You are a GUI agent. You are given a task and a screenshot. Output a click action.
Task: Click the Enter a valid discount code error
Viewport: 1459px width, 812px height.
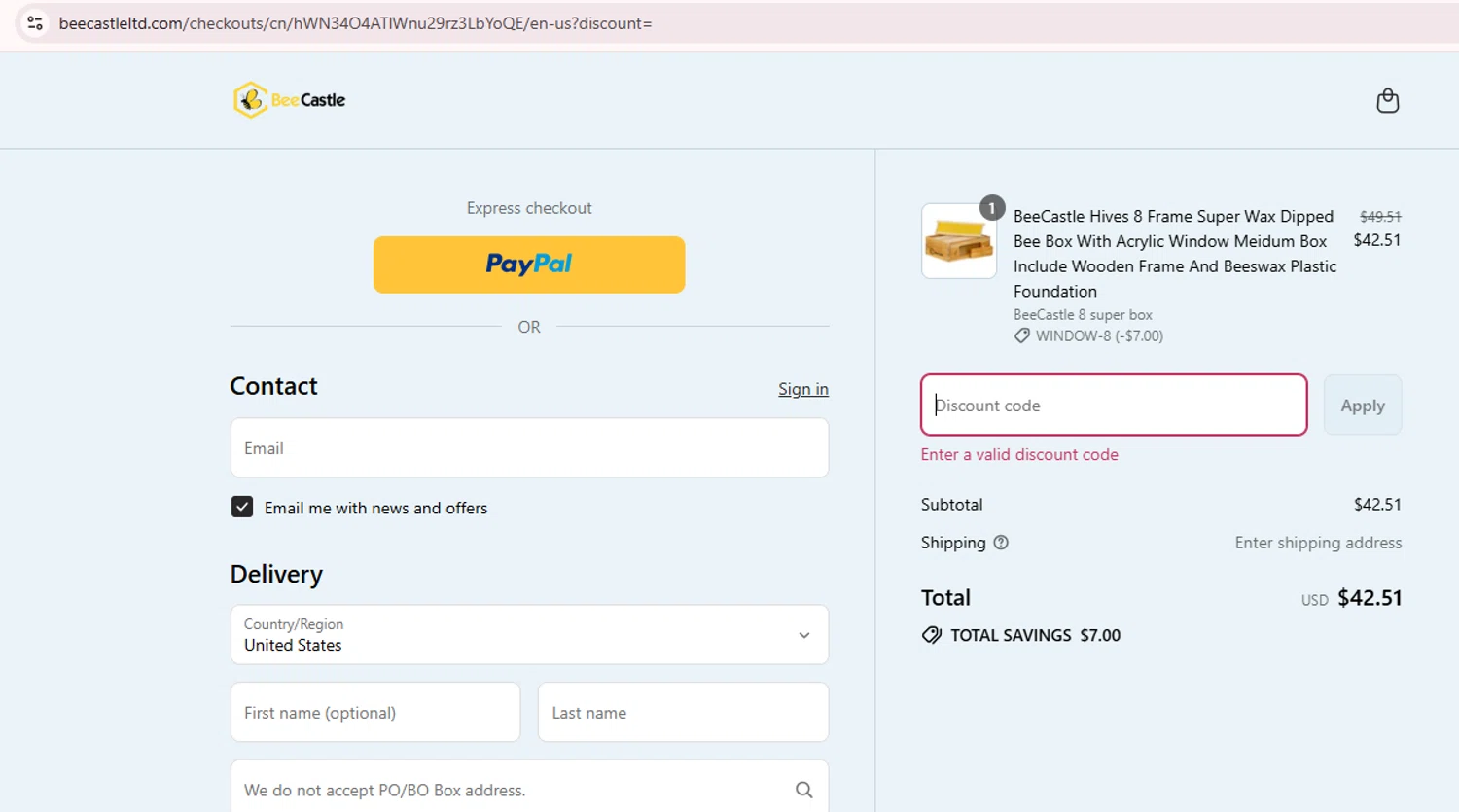click(1019, 454)
